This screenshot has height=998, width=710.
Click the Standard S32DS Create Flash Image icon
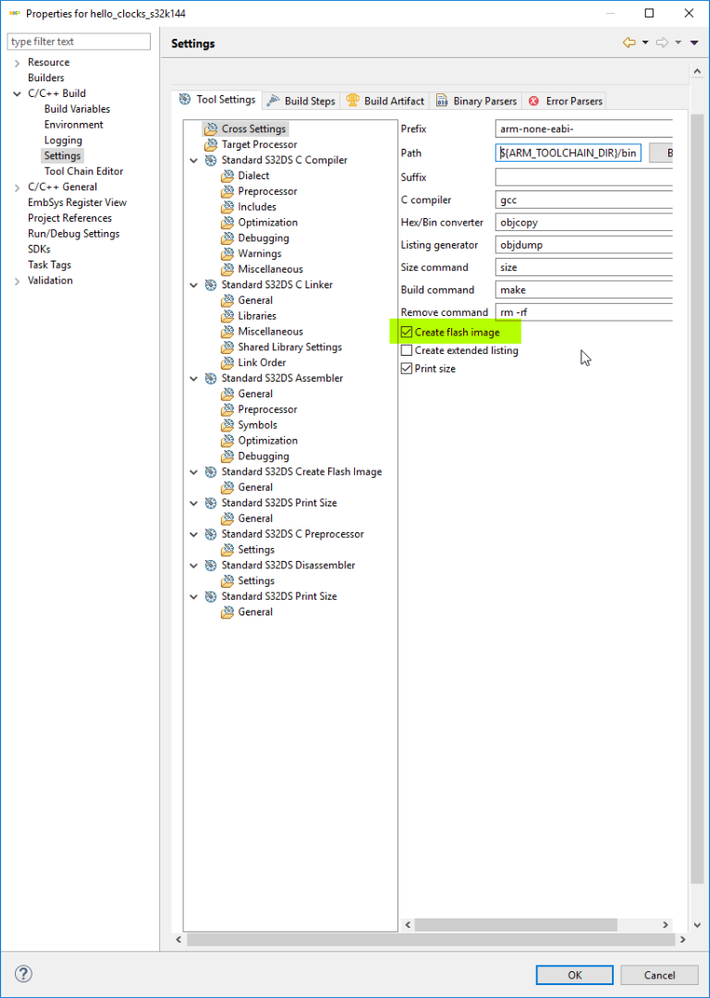[211, 472]
